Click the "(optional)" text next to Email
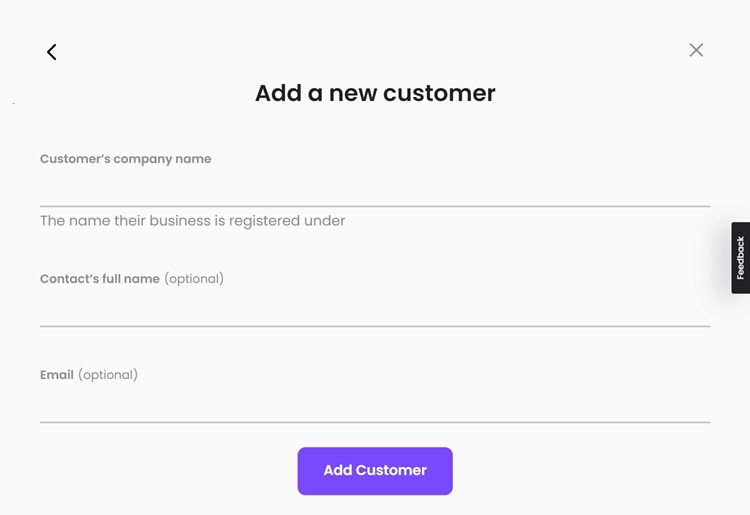The height and width of the screenshot is (515, 750). (108, 375)
